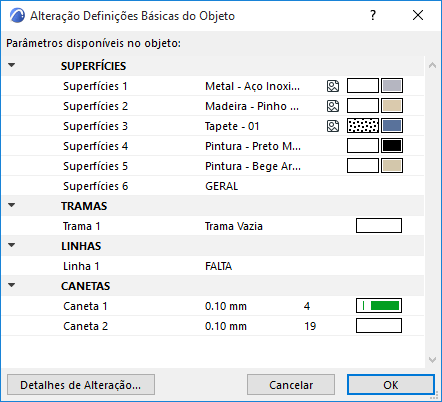Select Pintura - Bege Ar... surface value
Viewport: 442px width, 402px height.
click(x=253, y=166)
